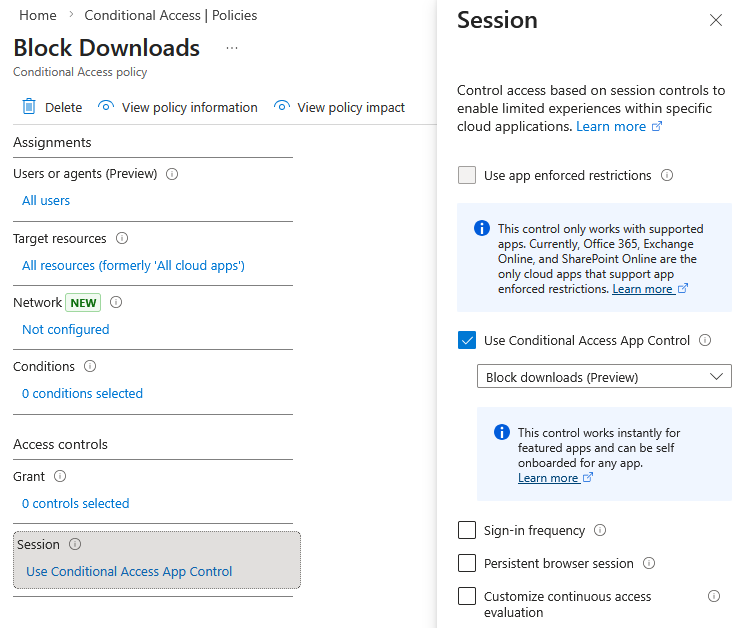Open Not configured under Network
The height and width of the screenshot is (628, 740).
[65, 330]
